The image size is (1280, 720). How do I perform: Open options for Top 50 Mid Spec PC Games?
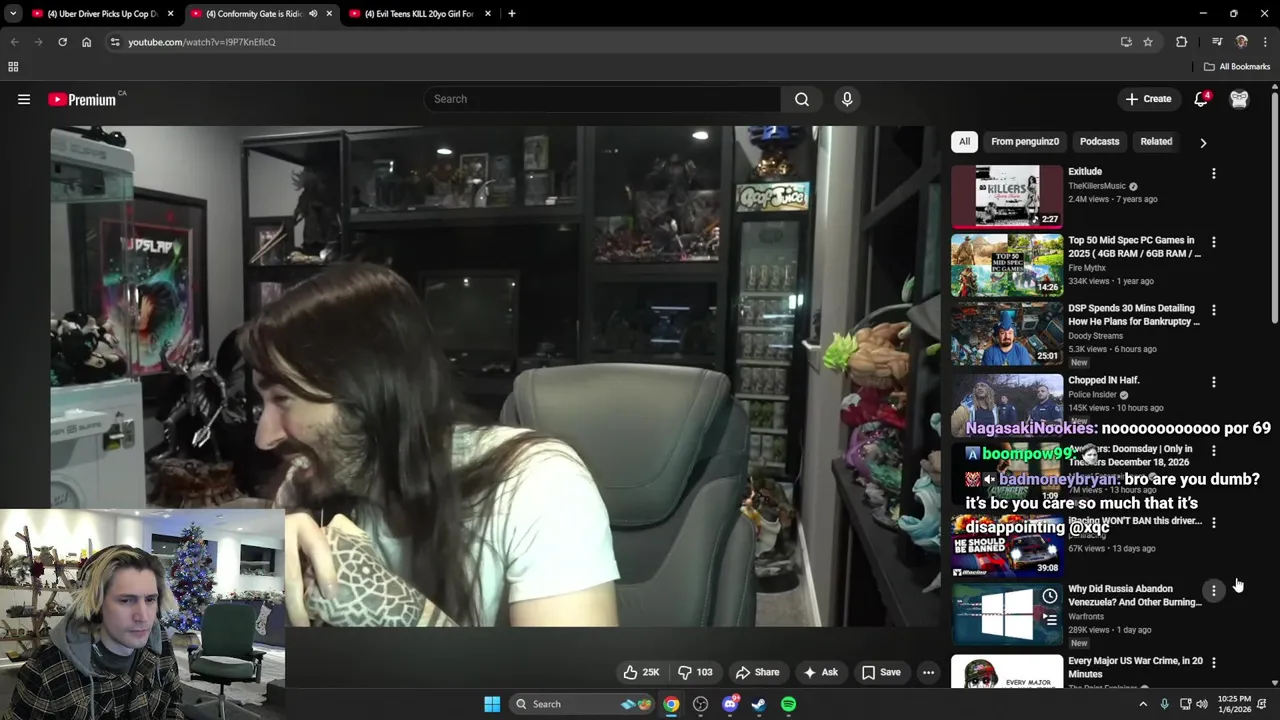click(1213, 242)
